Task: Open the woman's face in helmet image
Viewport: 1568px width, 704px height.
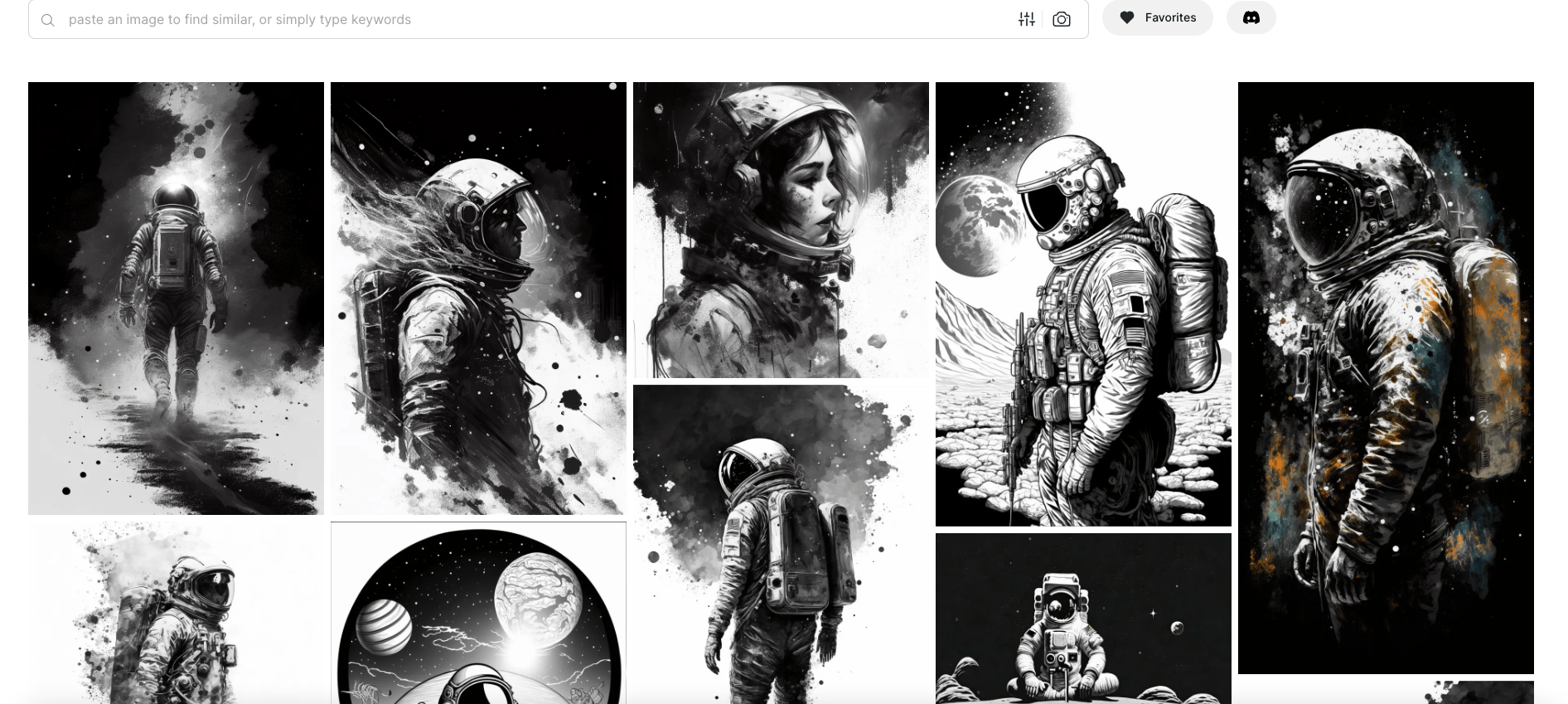Action: pos(781,230)
